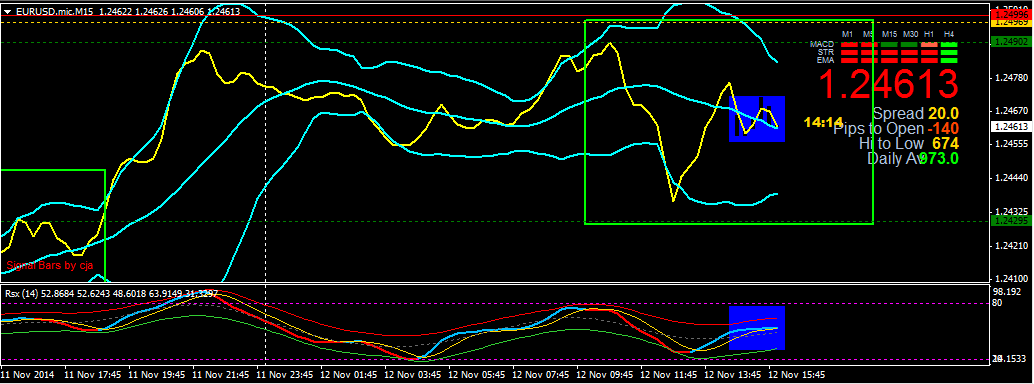Select the H4 timeframe label
This screenshot has width=1034, height=384.
click(949, 34)
